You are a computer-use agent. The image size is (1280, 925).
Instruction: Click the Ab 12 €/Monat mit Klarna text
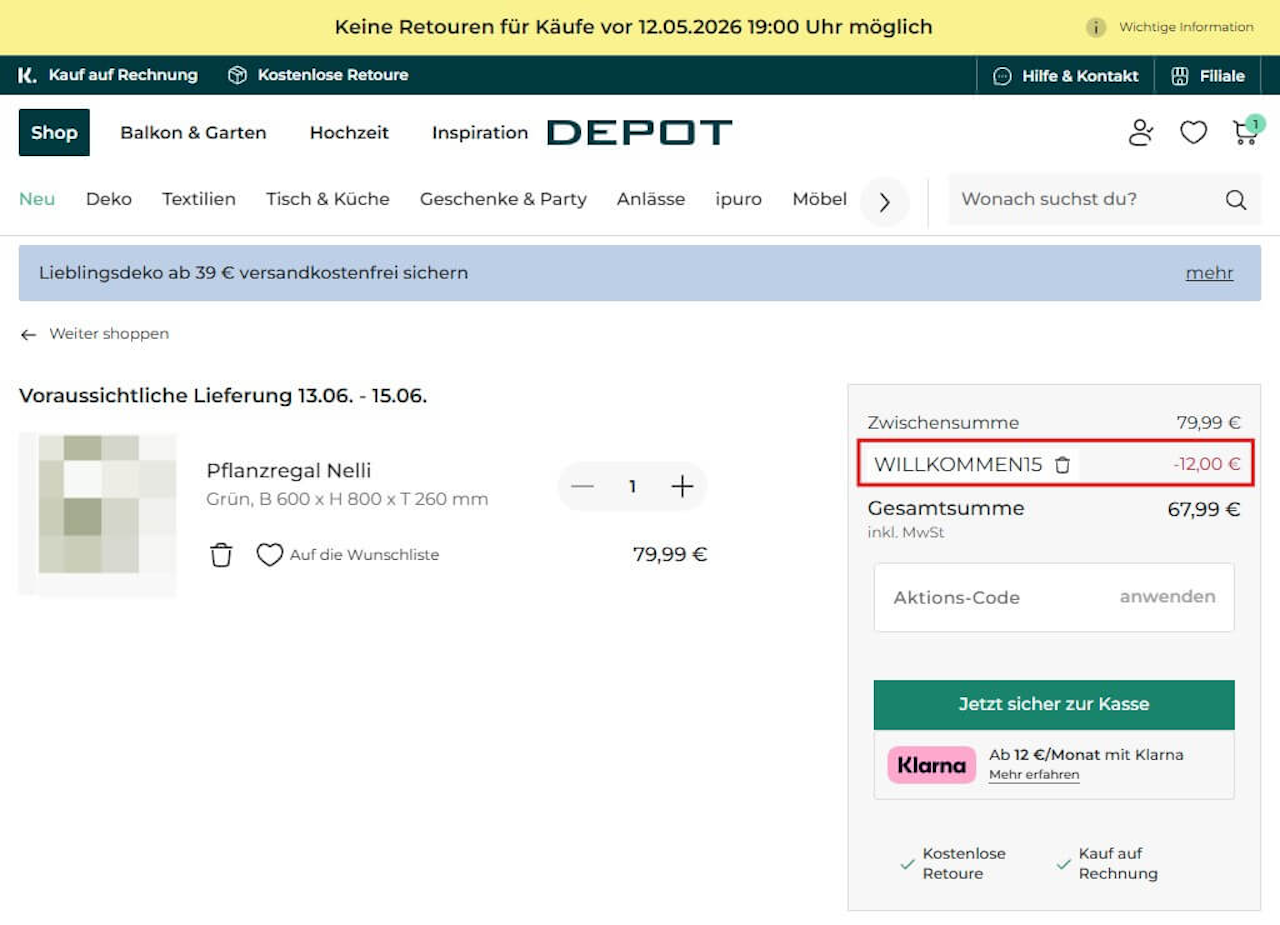point(1086,755)
